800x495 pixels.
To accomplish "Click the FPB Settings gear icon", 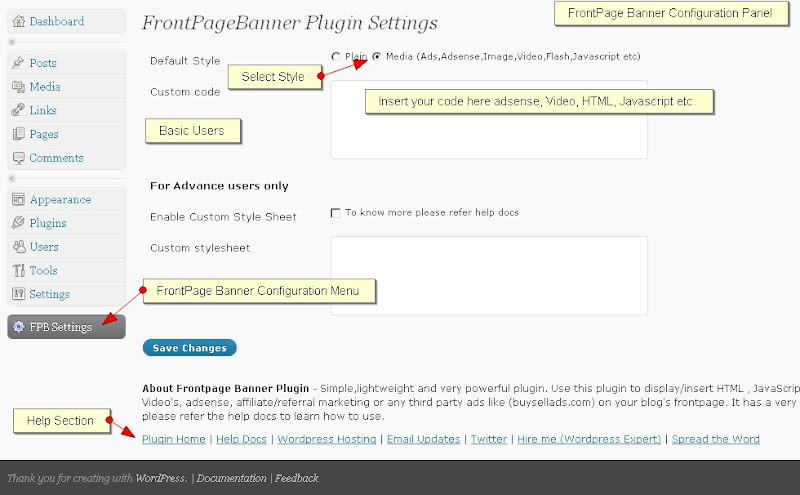I will coord(18,327).
